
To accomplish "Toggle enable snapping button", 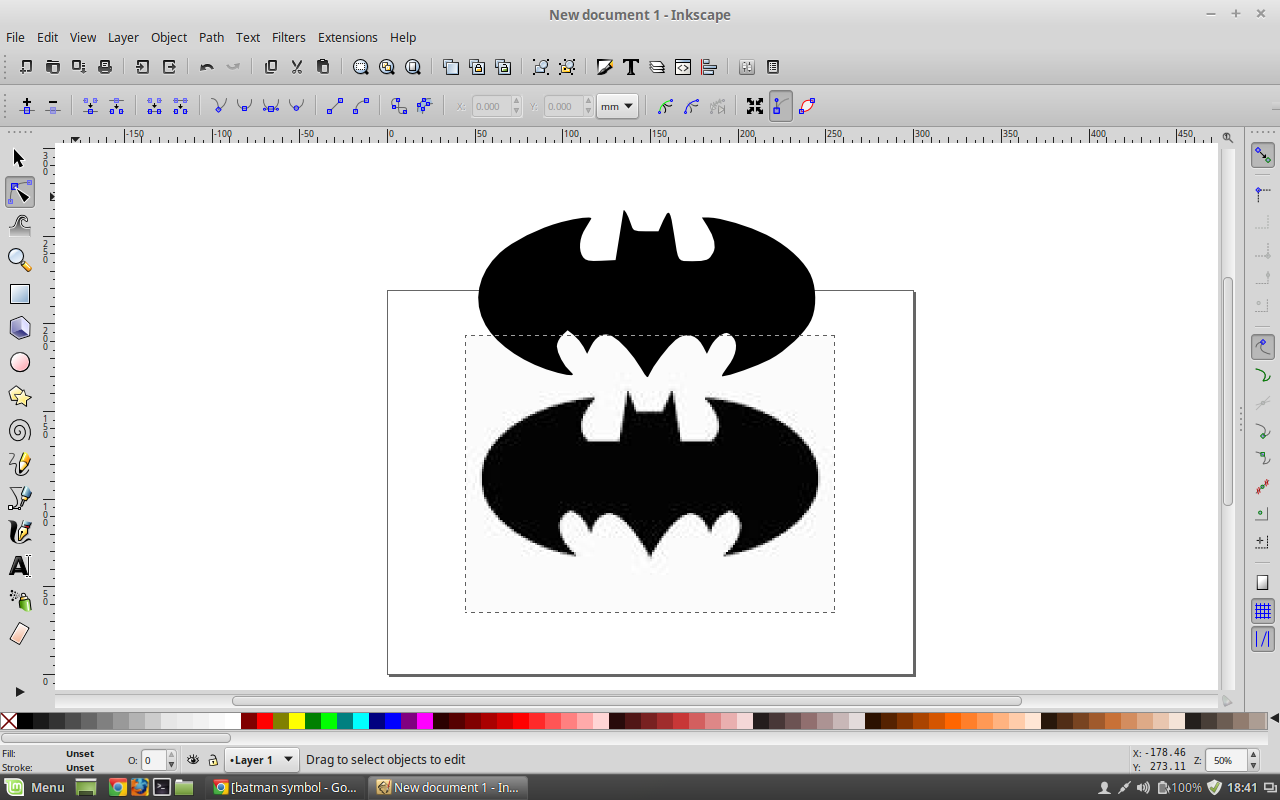I will (x=1263, y=155).
